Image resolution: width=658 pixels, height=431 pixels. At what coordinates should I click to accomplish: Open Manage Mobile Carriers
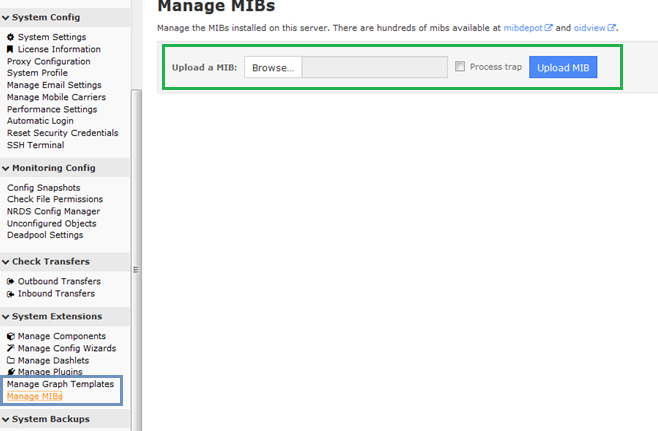click(56, 97)
